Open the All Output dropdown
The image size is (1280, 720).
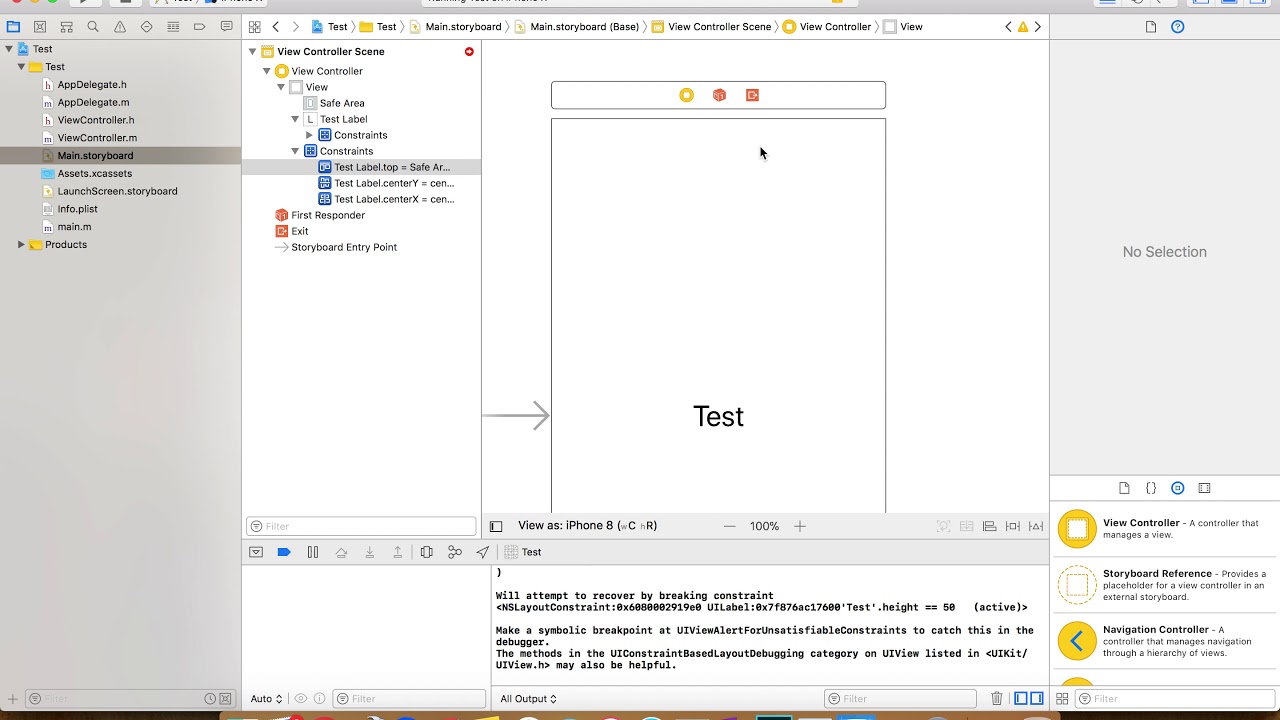coord(529,699)
